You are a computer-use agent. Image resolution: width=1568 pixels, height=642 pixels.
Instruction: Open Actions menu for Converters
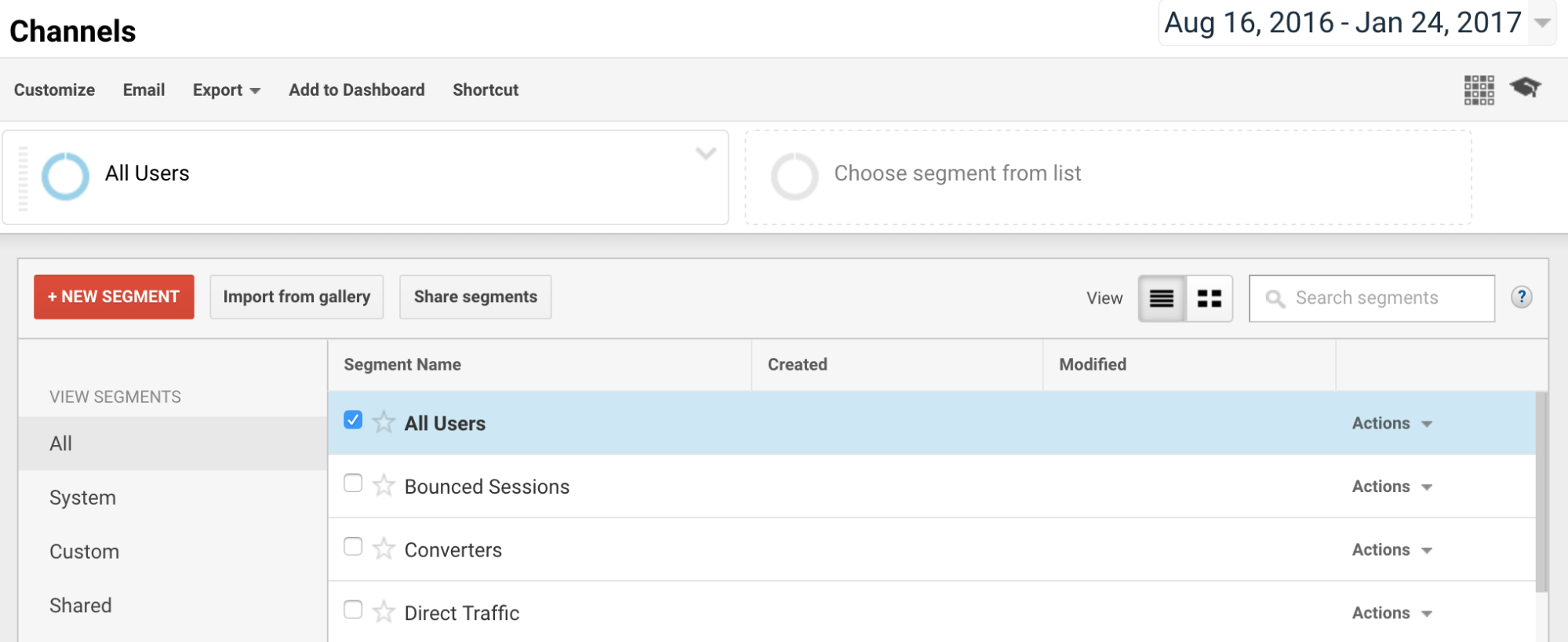point(1392,550)
